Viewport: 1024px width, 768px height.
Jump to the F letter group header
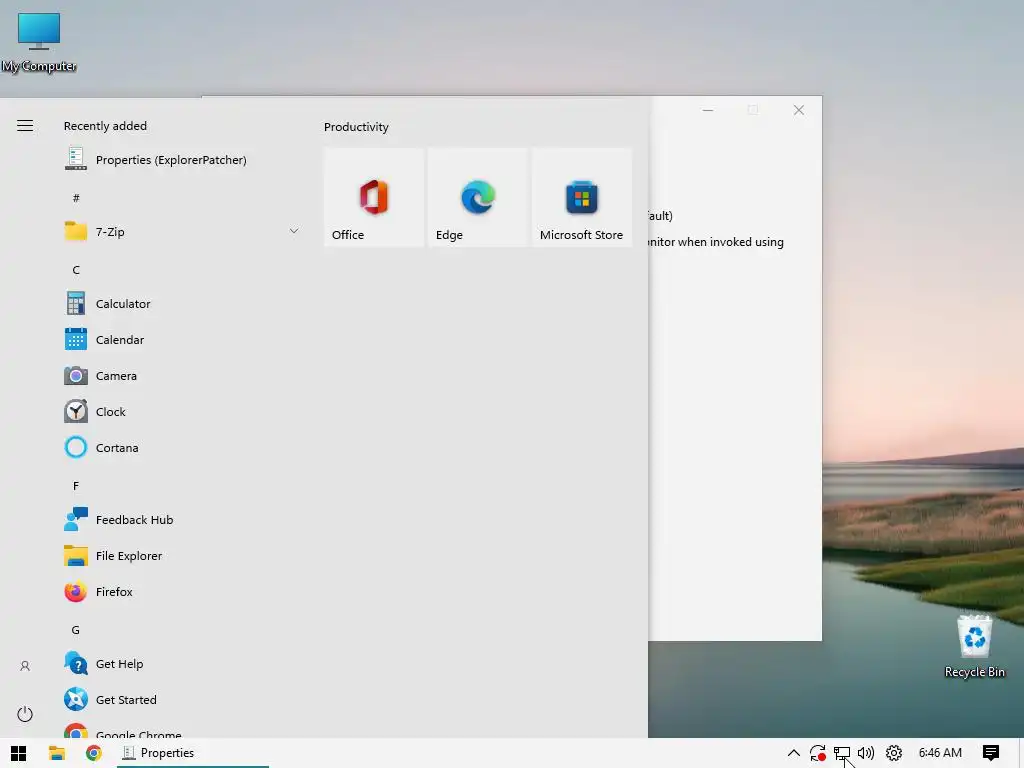click(x=76, y=486)
